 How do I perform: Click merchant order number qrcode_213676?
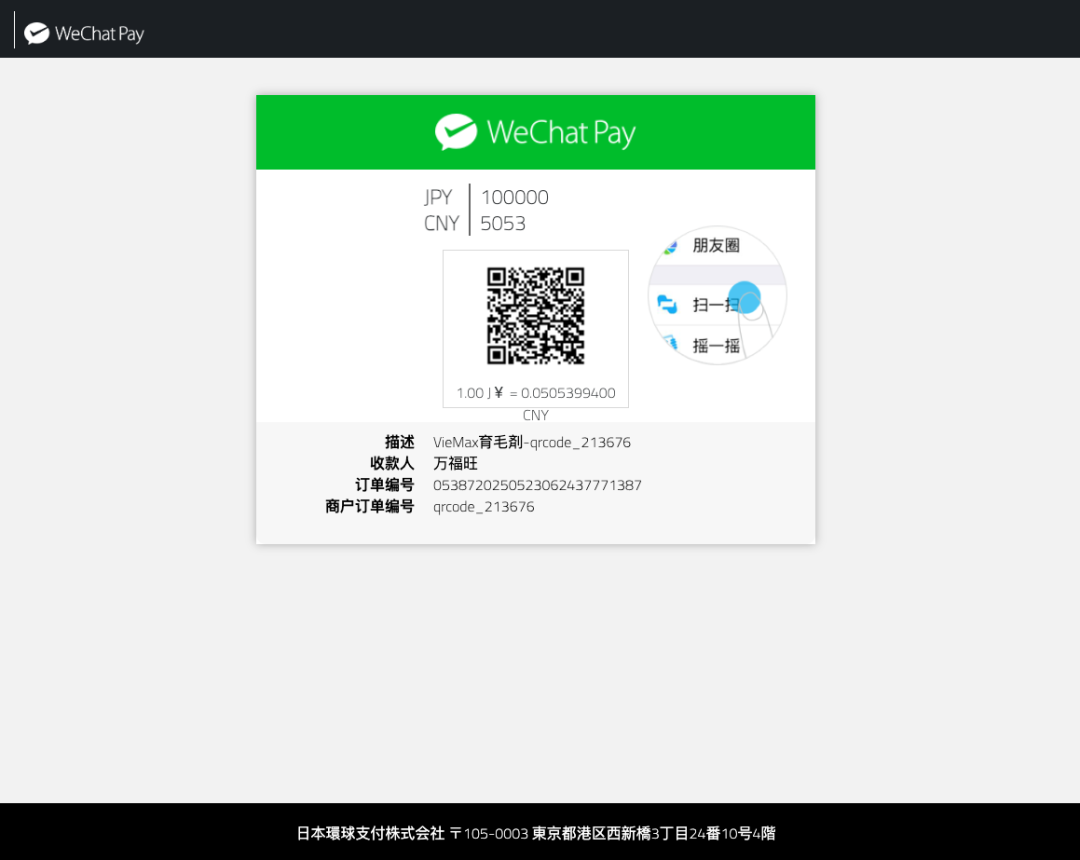[484, 507]
